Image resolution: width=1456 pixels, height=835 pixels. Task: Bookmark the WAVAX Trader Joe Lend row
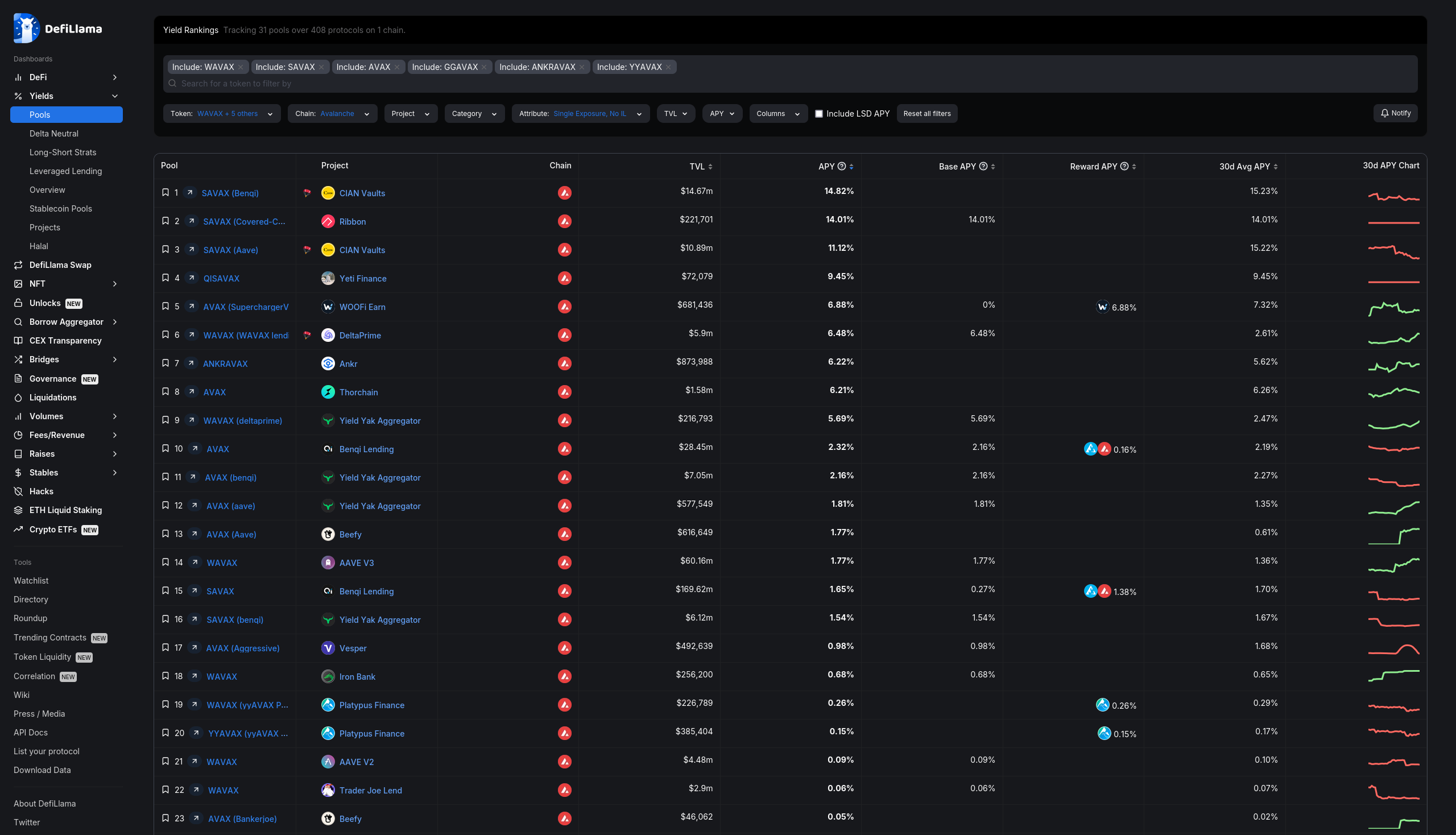point(165,789)
